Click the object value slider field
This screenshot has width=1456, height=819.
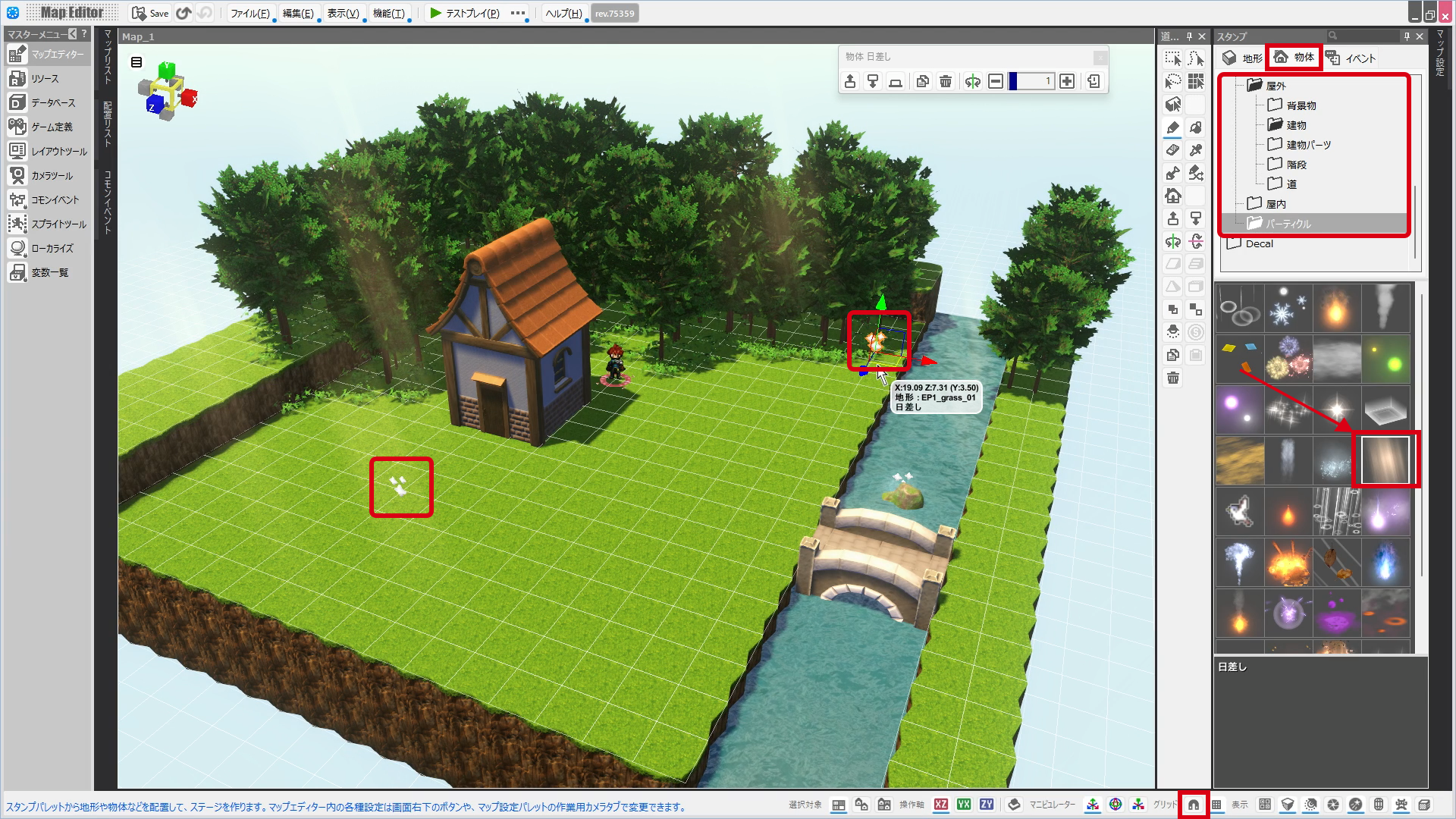tap(1031, 81)
